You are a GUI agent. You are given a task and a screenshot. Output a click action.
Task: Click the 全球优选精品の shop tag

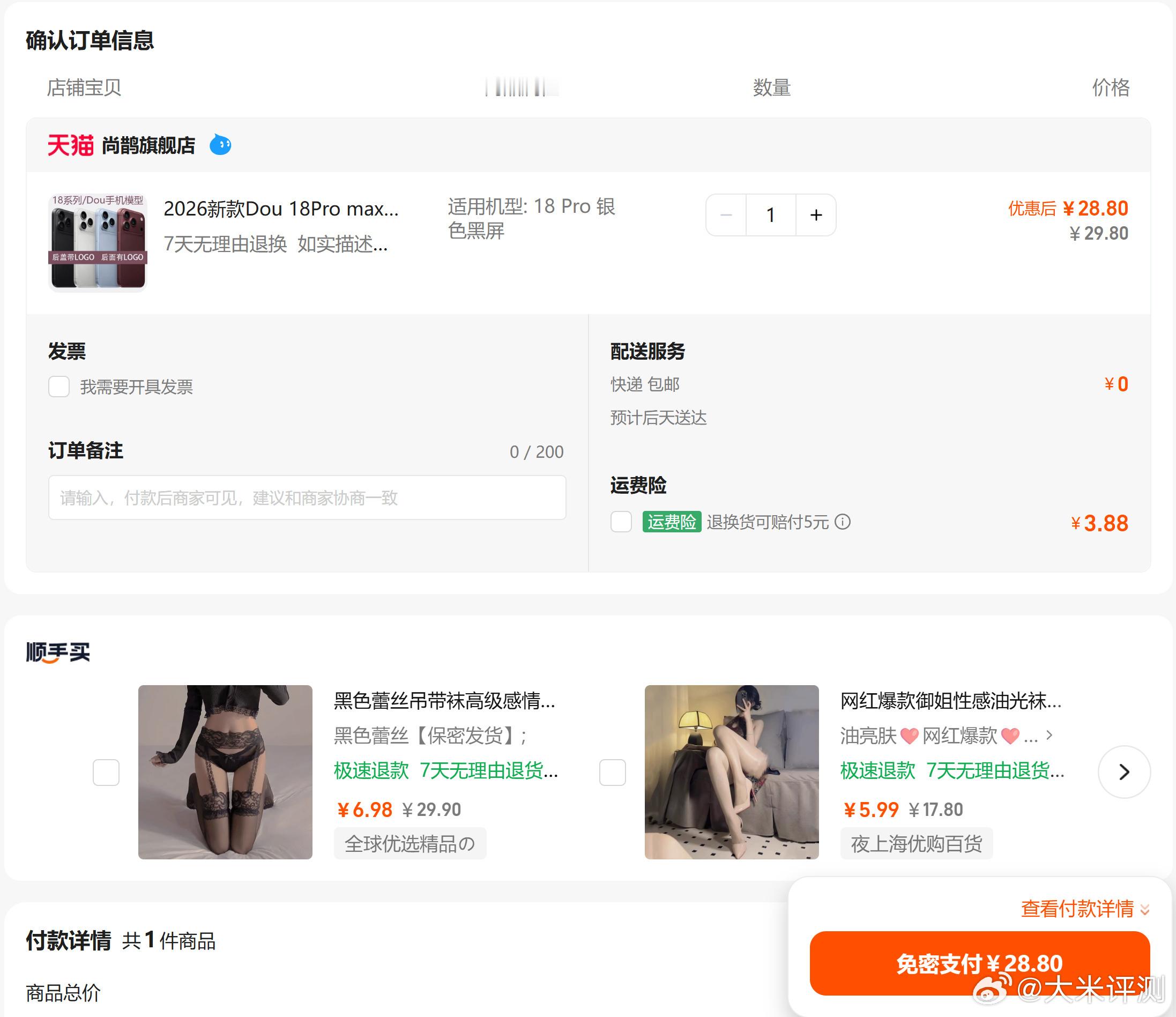[410, 843]
